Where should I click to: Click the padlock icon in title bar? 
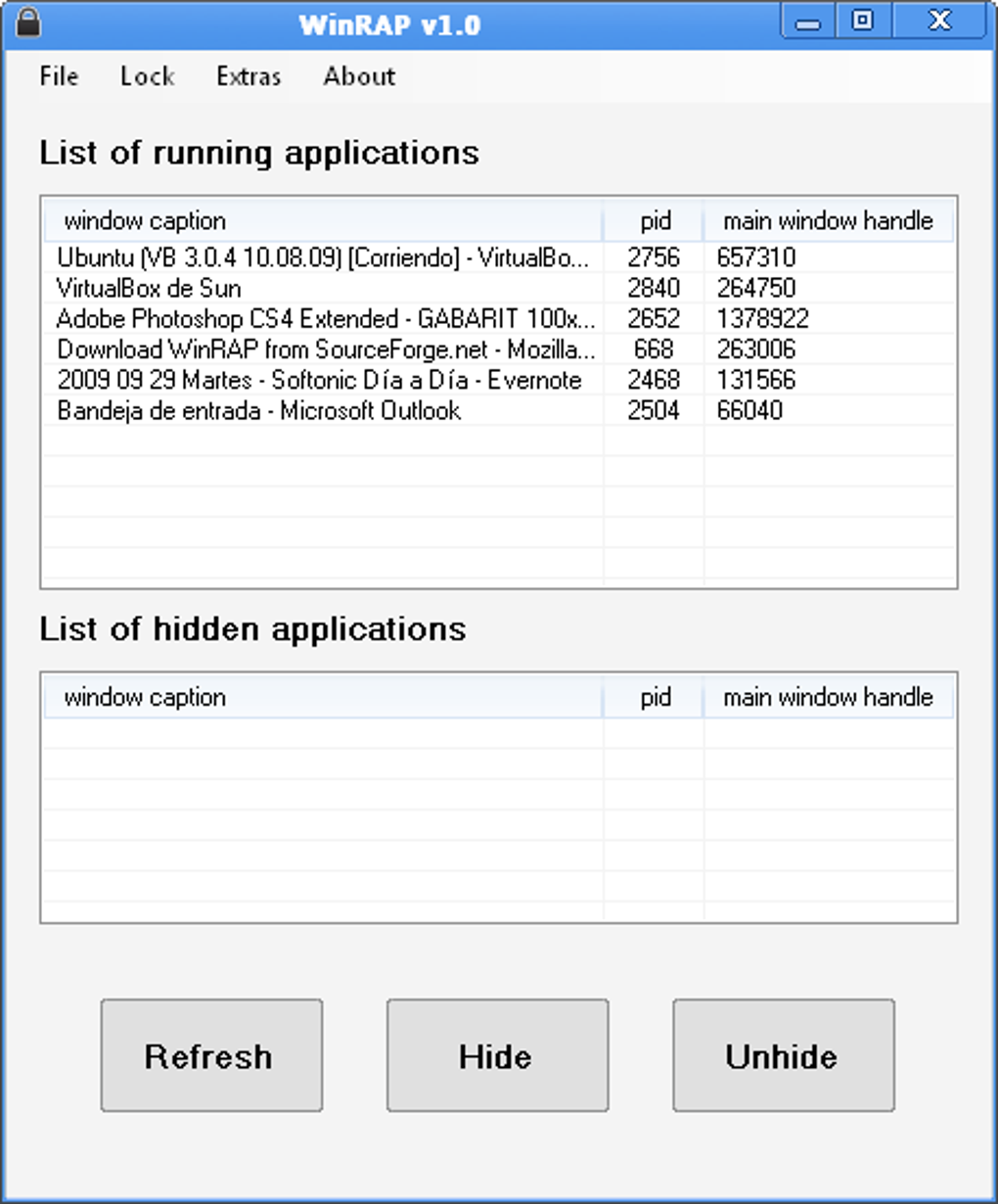coord(28,23)
